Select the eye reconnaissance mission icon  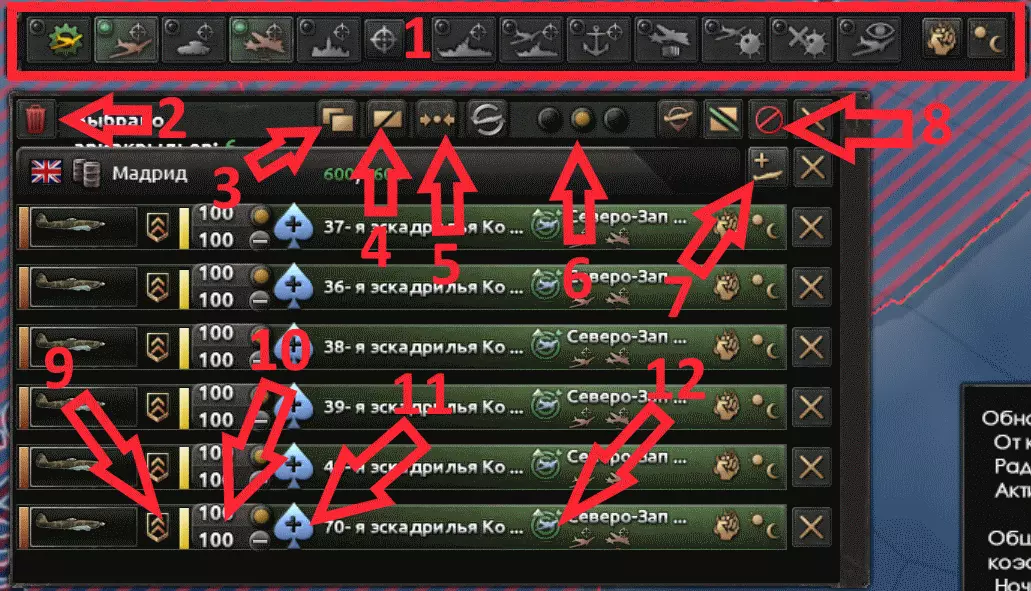tap(869, 40)
